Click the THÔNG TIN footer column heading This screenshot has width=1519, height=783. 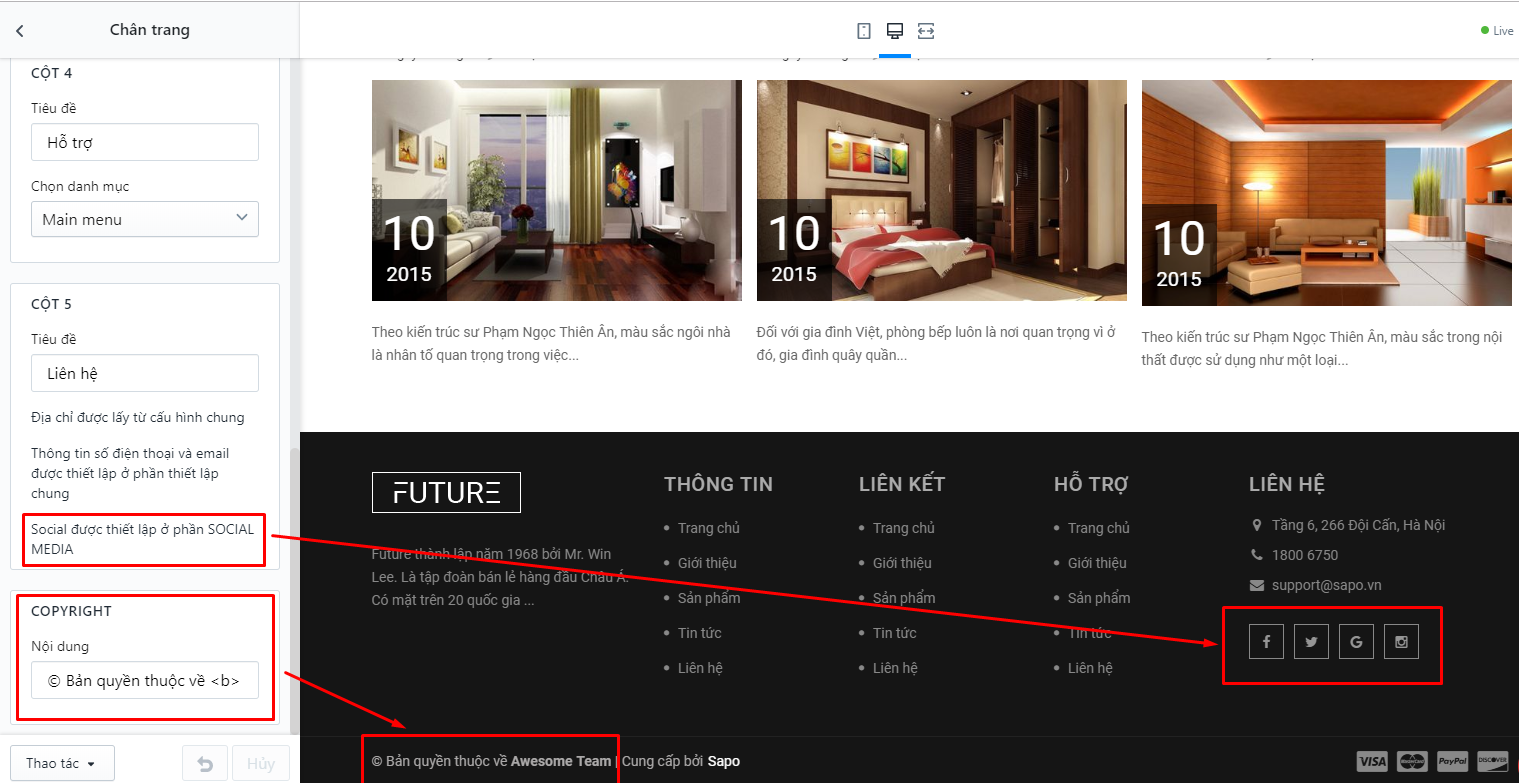[718, 484]
